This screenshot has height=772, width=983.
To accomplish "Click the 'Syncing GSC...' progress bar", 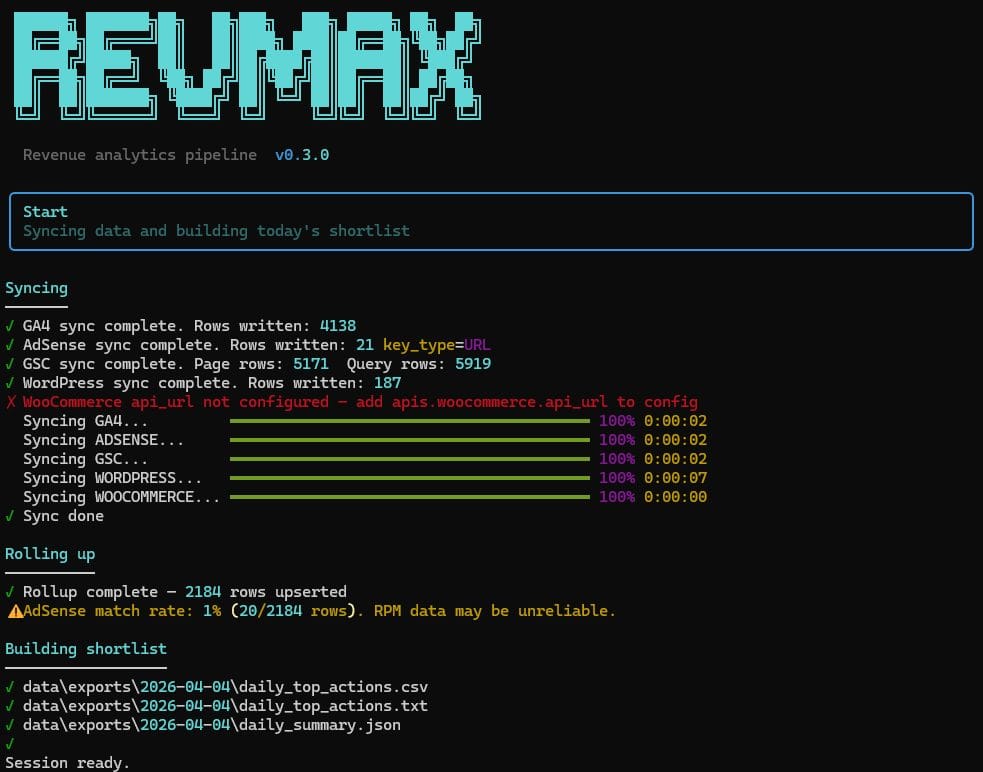I will click(x=409, y=459).
